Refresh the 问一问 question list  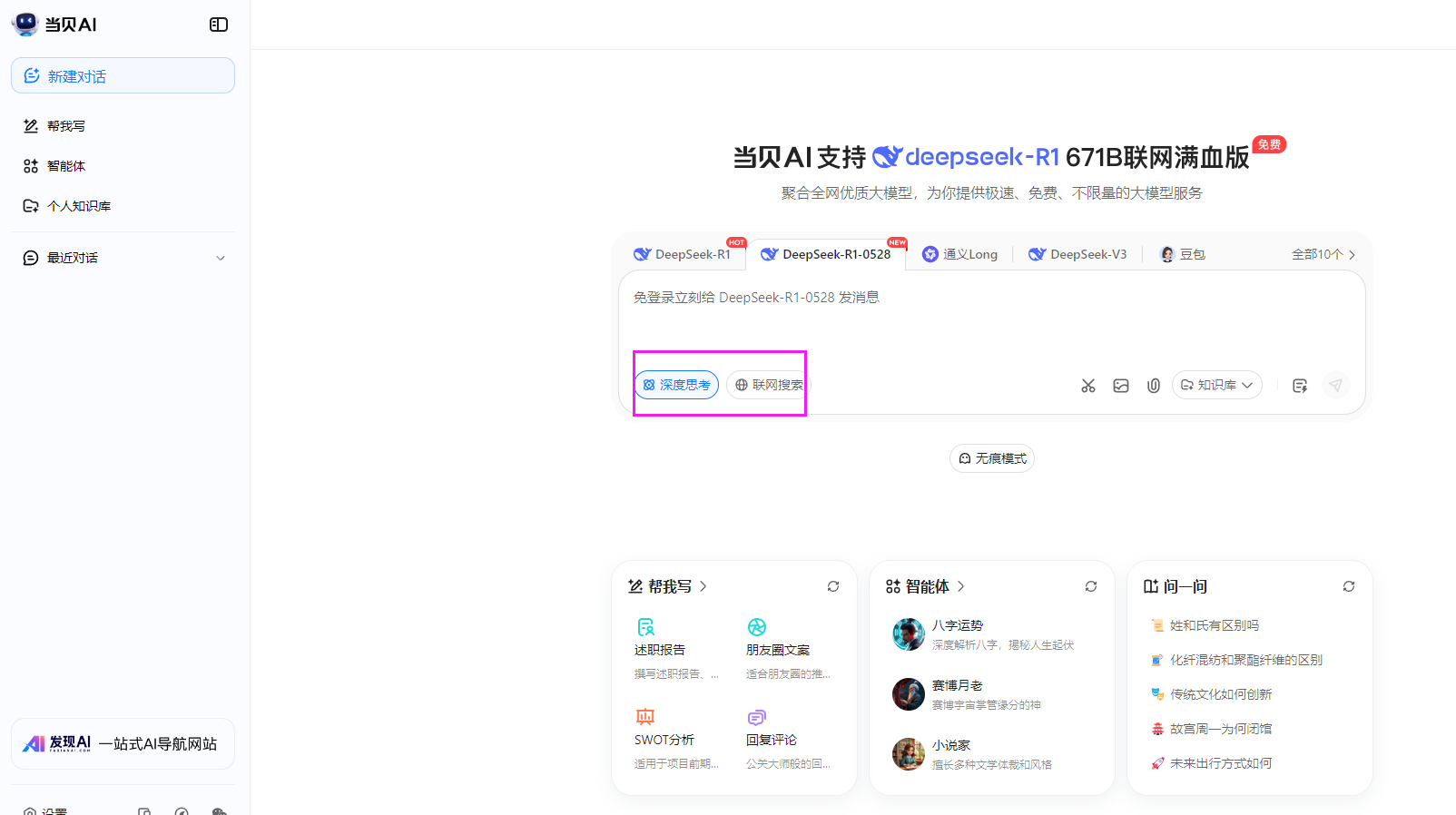(1349, 586)
